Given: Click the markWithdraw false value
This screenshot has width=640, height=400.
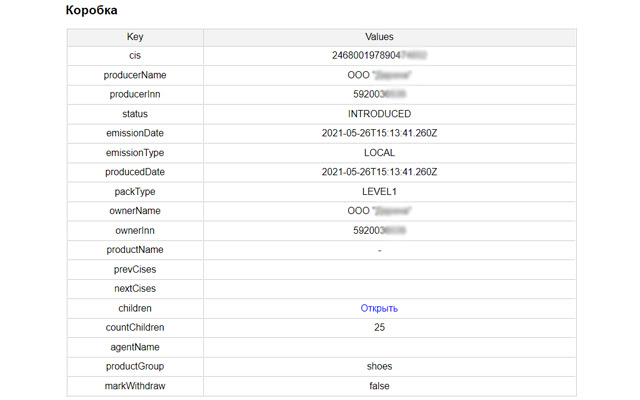Looking at the screenshot, I should pyautogui.click(x=379, y=385).
